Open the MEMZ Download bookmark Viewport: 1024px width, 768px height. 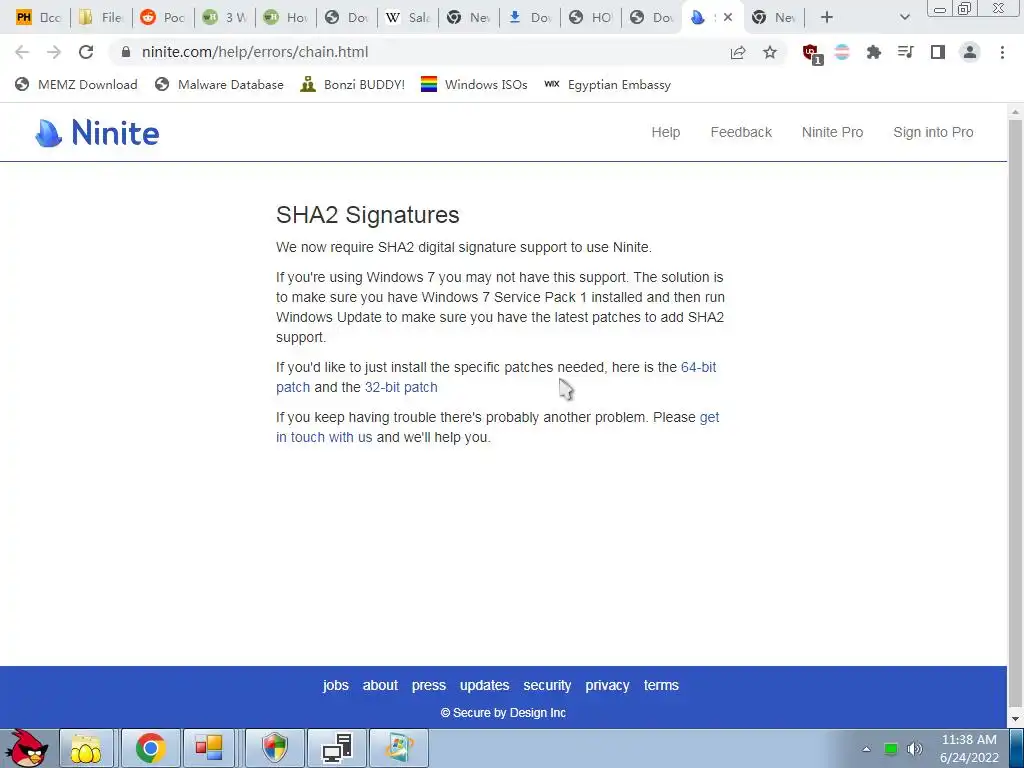click(76, 85)
